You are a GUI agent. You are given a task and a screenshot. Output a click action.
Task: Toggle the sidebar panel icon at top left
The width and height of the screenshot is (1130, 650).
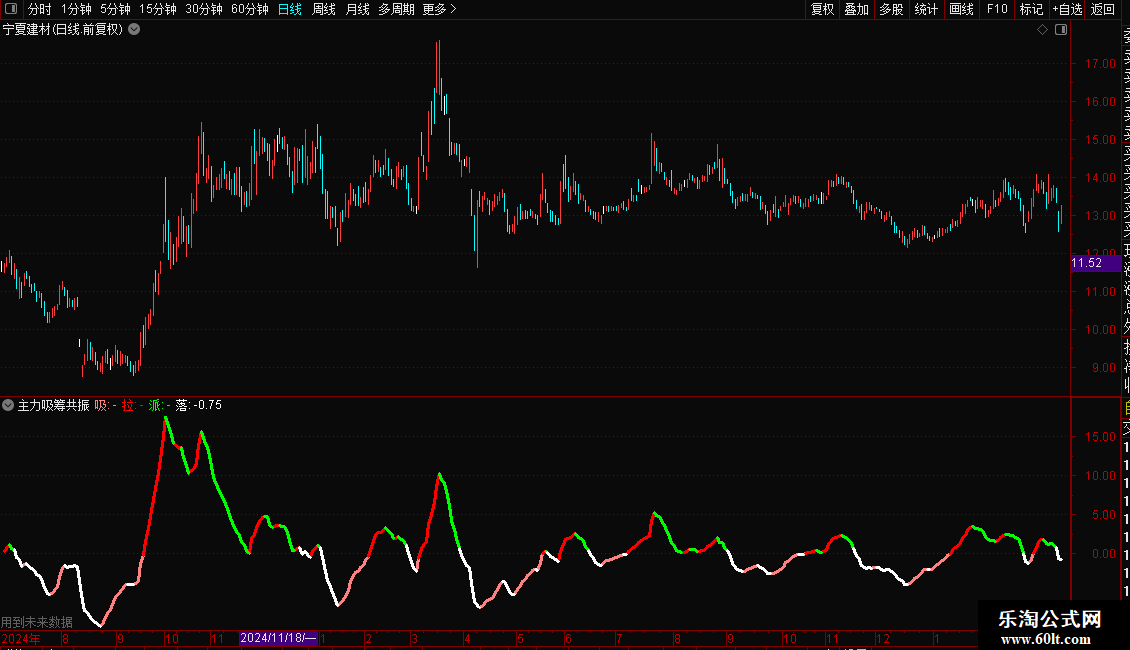[x=11, y=9]
